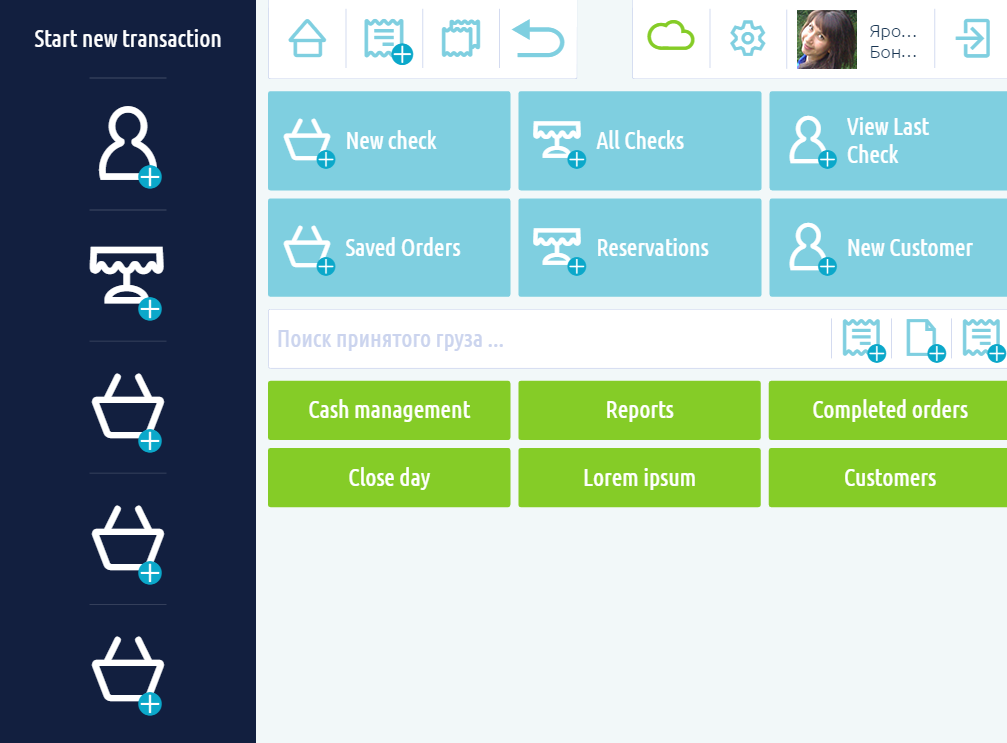Click the document plus icon beside search
The image size is (1007, 743).
924,339
